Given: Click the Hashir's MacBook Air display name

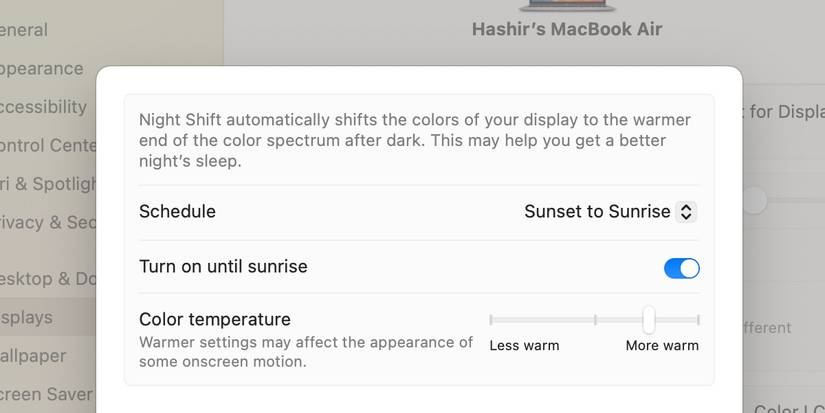Looking at the screenshot, I should (x=566, y=30).
